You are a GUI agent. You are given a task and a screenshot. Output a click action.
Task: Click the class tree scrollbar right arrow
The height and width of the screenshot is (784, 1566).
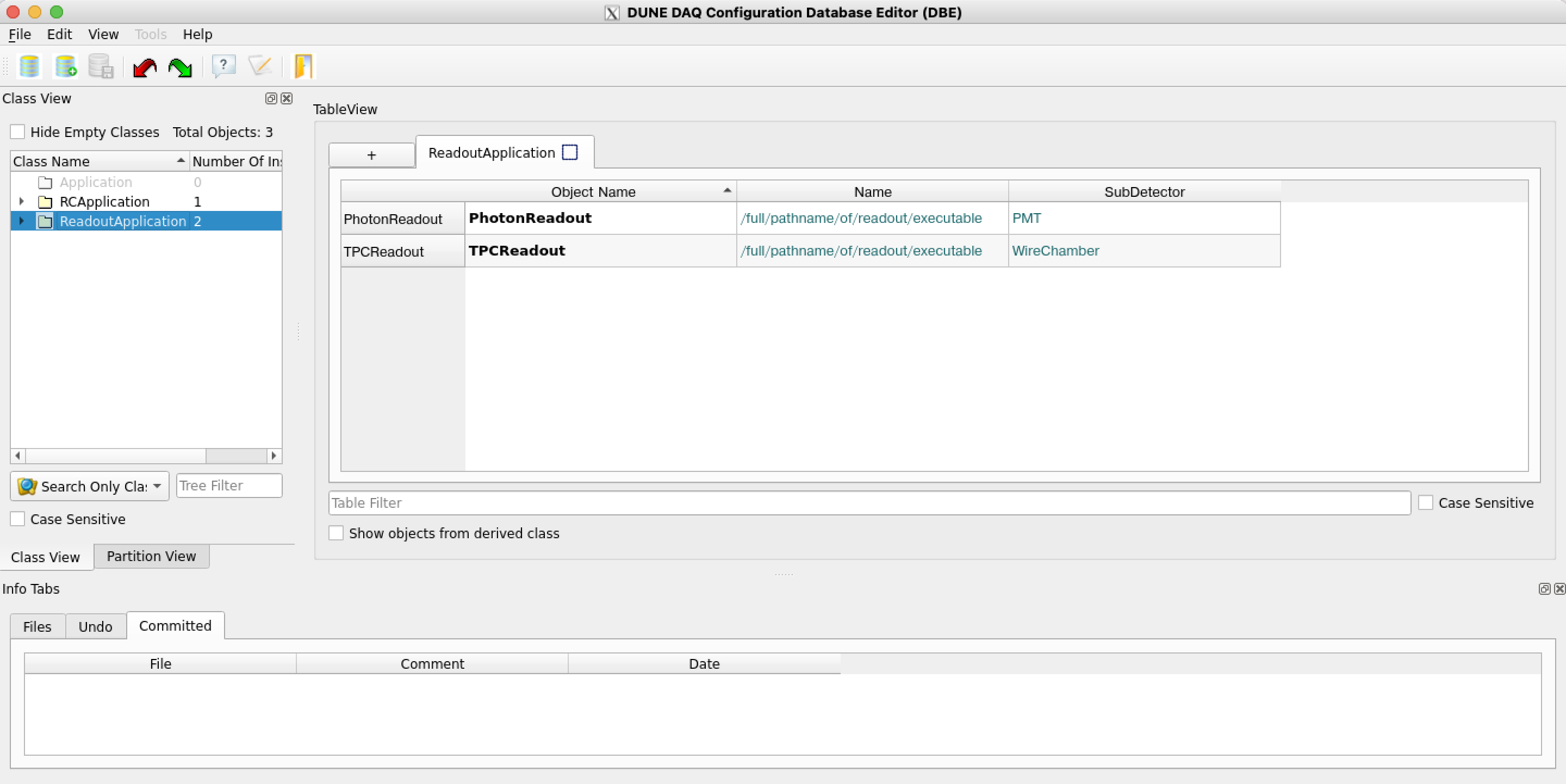[274, 455]
